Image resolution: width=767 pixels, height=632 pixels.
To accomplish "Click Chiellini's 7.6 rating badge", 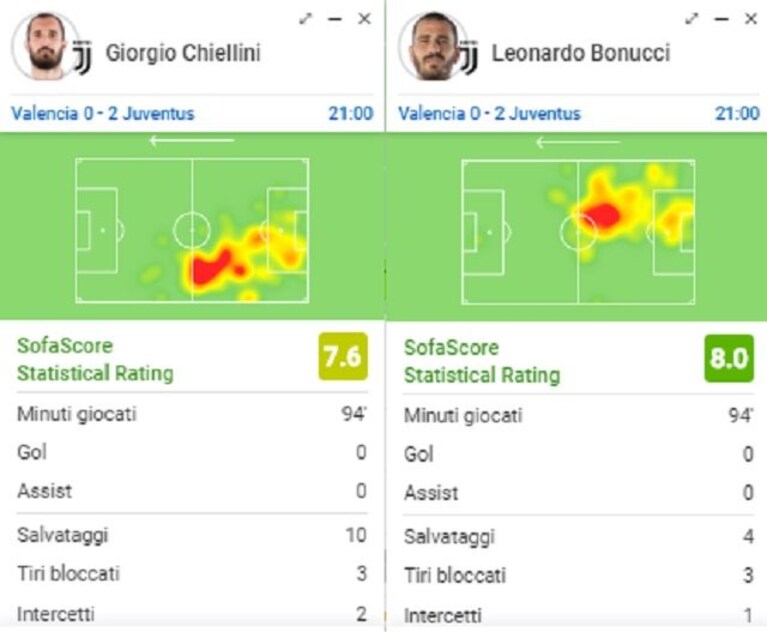I will point(343,356).
